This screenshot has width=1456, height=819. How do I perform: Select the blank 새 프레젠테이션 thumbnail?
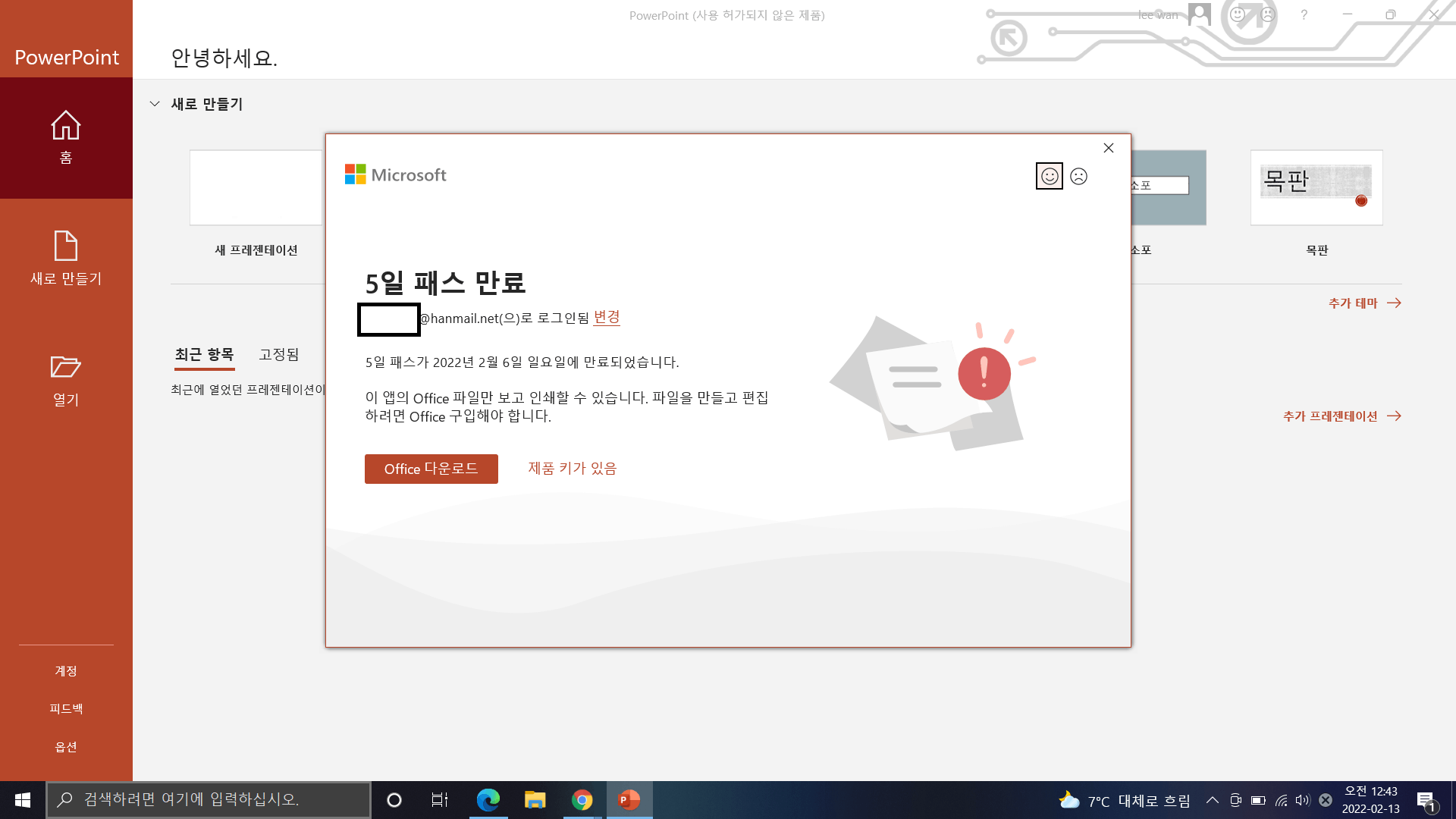256,187
